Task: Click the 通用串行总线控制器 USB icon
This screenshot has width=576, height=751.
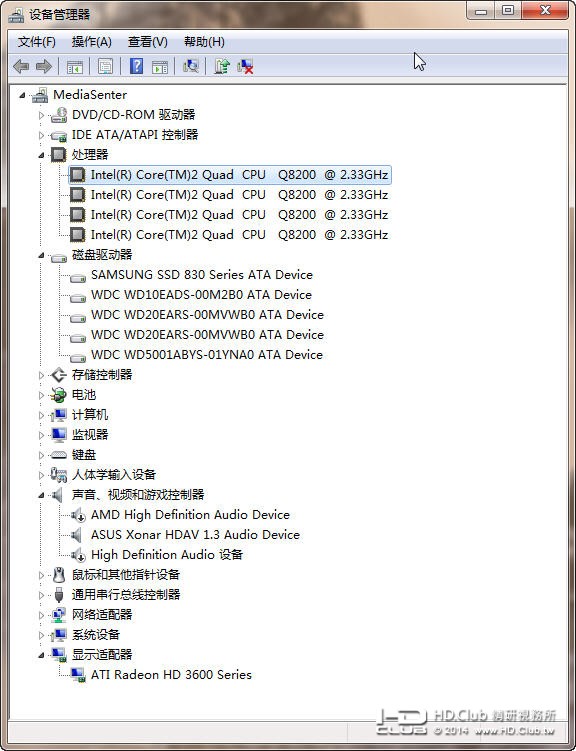Action: (59, 594)
